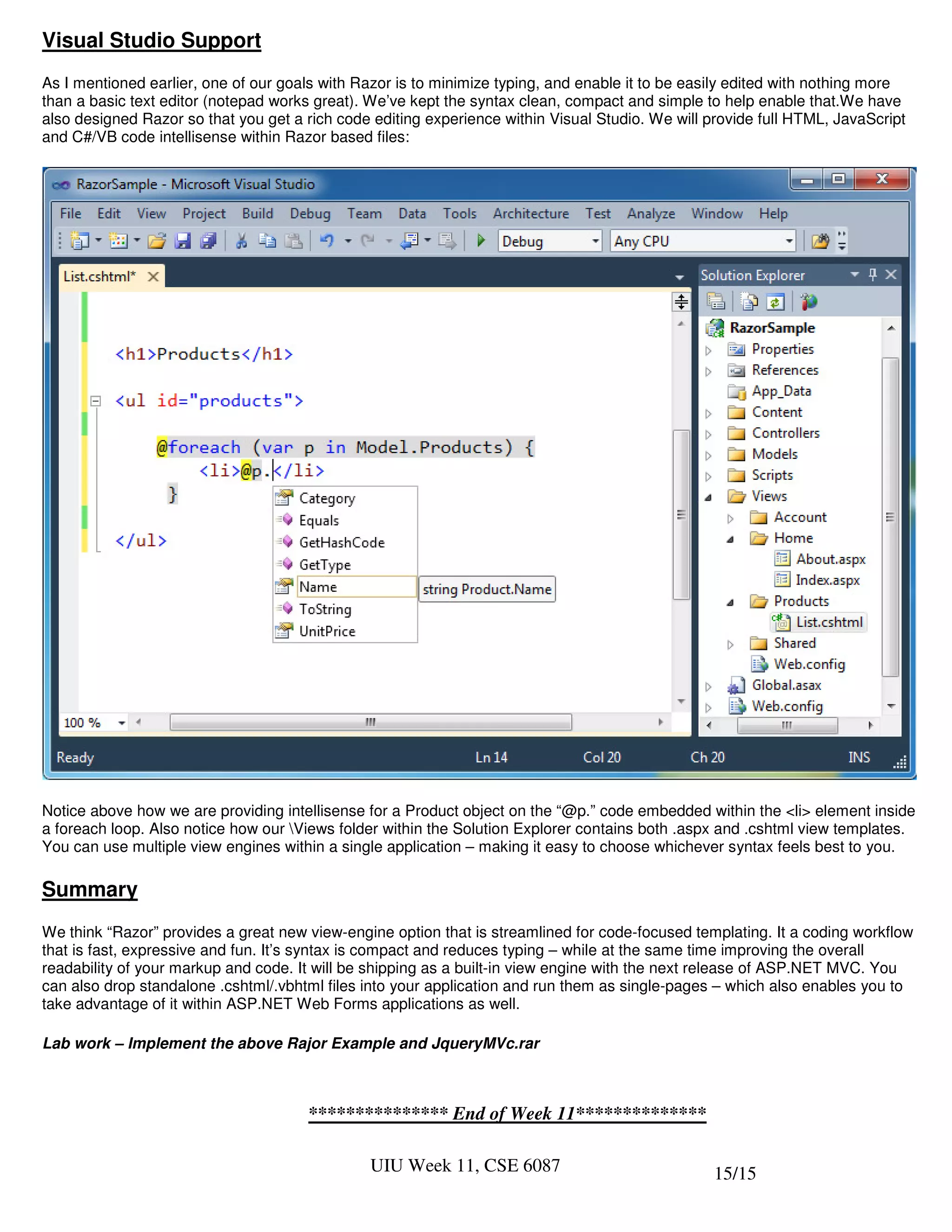Pin the Solution Explorer panel

[x=873, y=275]
